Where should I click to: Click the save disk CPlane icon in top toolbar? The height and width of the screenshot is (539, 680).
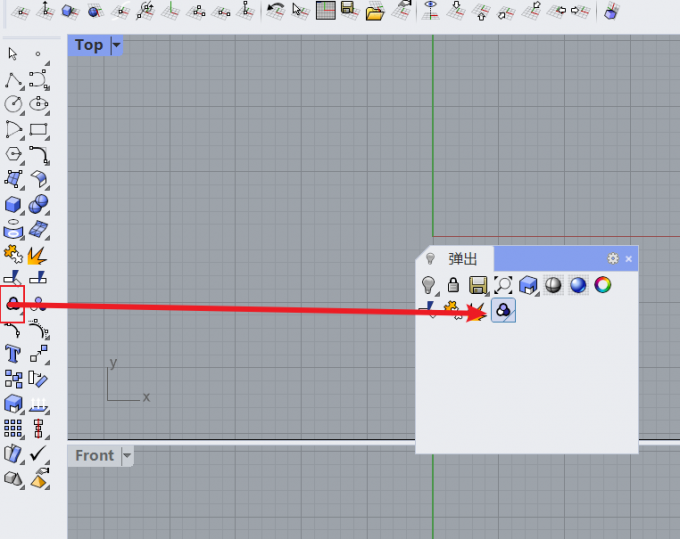pyautogui.click(x=350, y=10)
